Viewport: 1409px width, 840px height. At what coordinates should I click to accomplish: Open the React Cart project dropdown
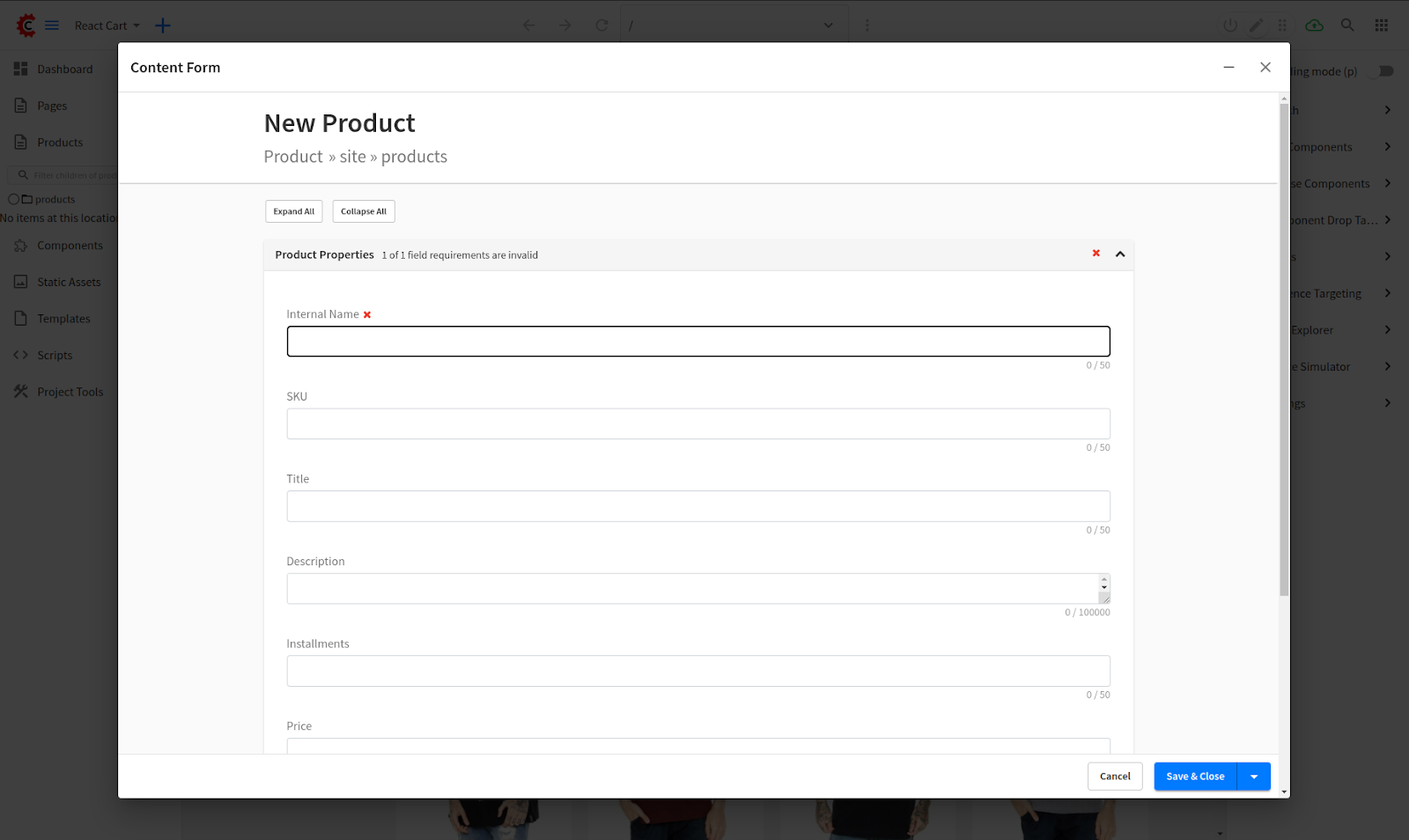coord(107,26)
